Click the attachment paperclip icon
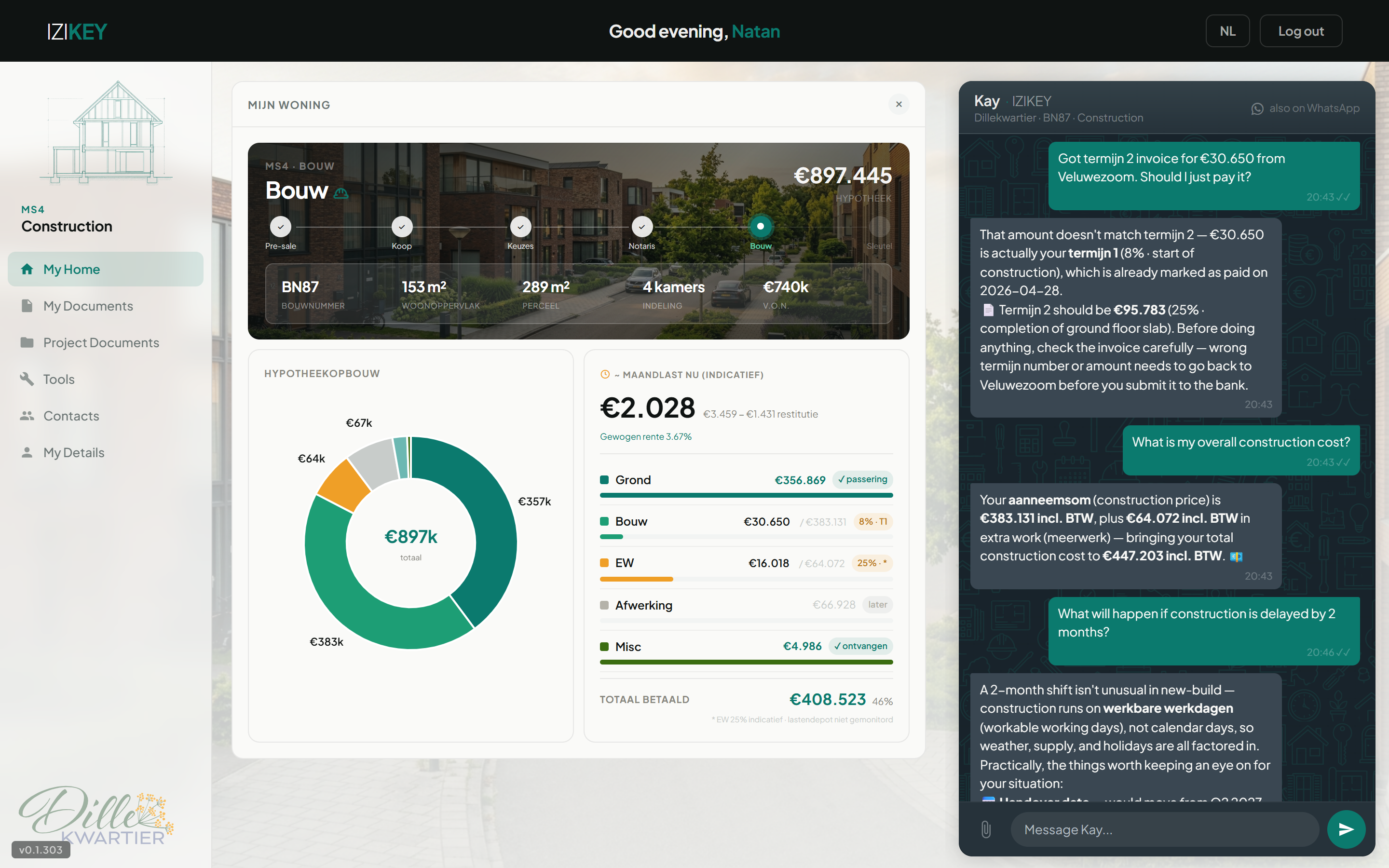This screenshot has height=868, width=1389. pos(985,829)
